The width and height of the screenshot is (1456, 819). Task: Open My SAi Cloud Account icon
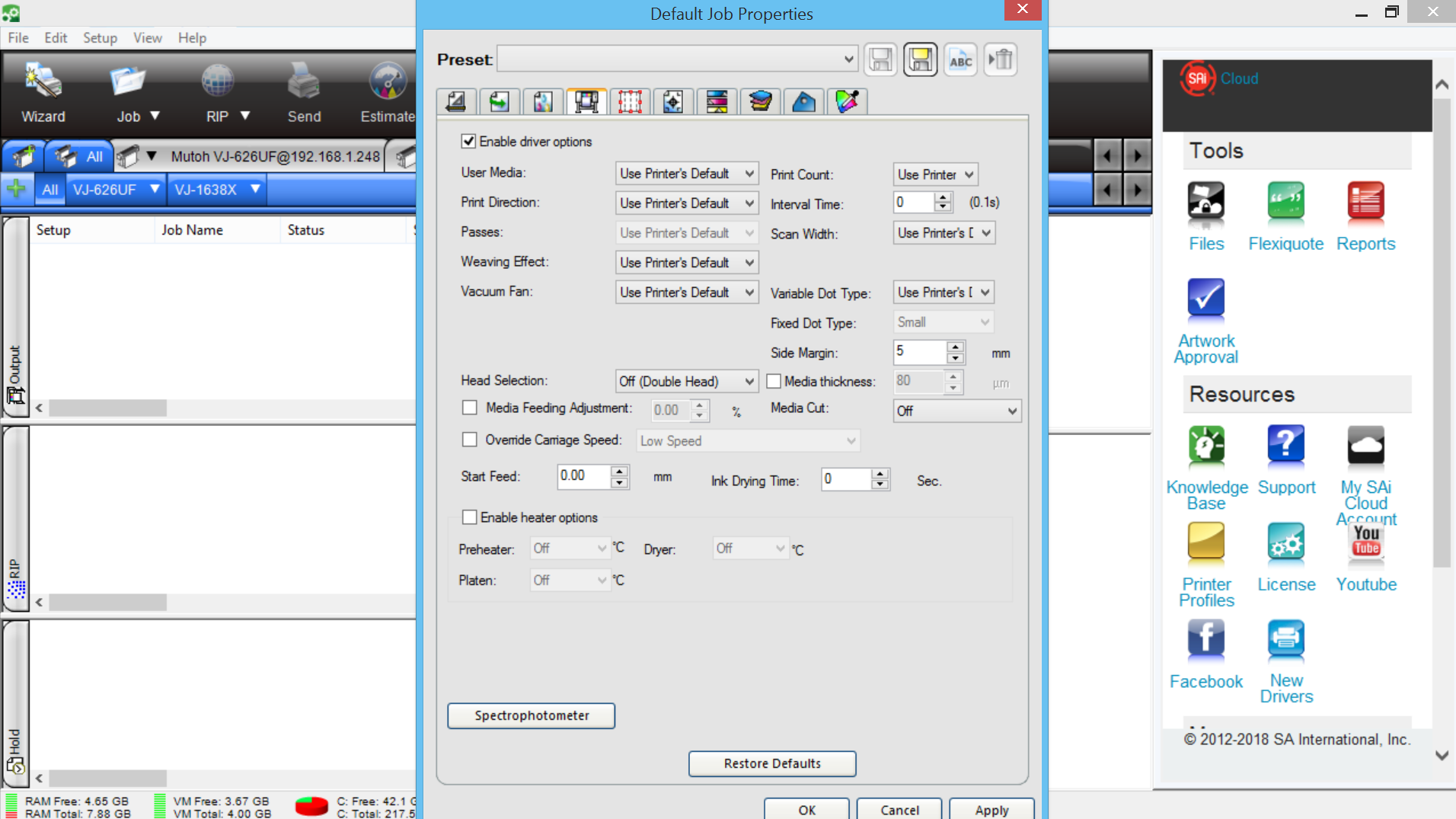click(1365, 446)
